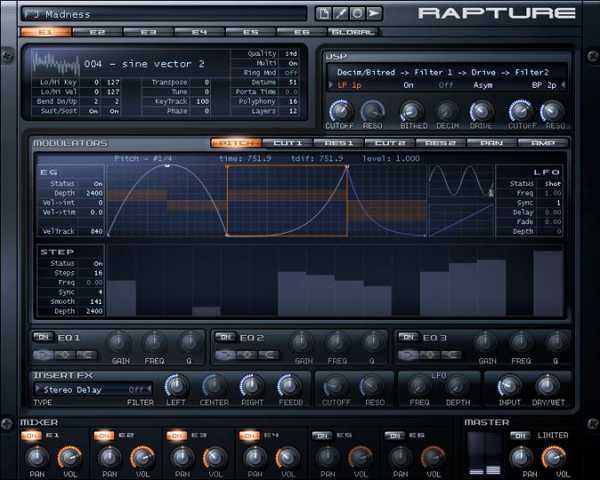Open the Global tab
The image size is (600, 480).
[352, 32]
